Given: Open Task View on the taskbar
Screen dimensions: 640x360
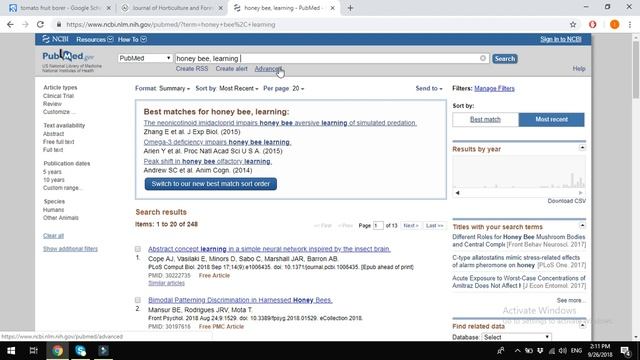Looking at the screenshot, I should click(x=33, y=351).
